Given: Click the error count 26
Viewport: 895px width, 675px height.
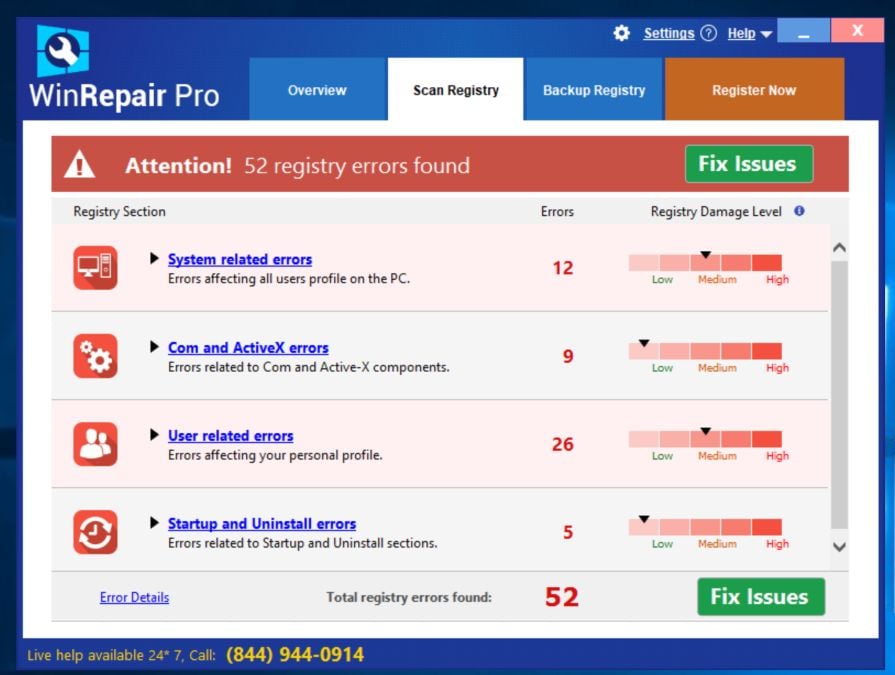Looking at the screenshot, I should coord(563,444).
